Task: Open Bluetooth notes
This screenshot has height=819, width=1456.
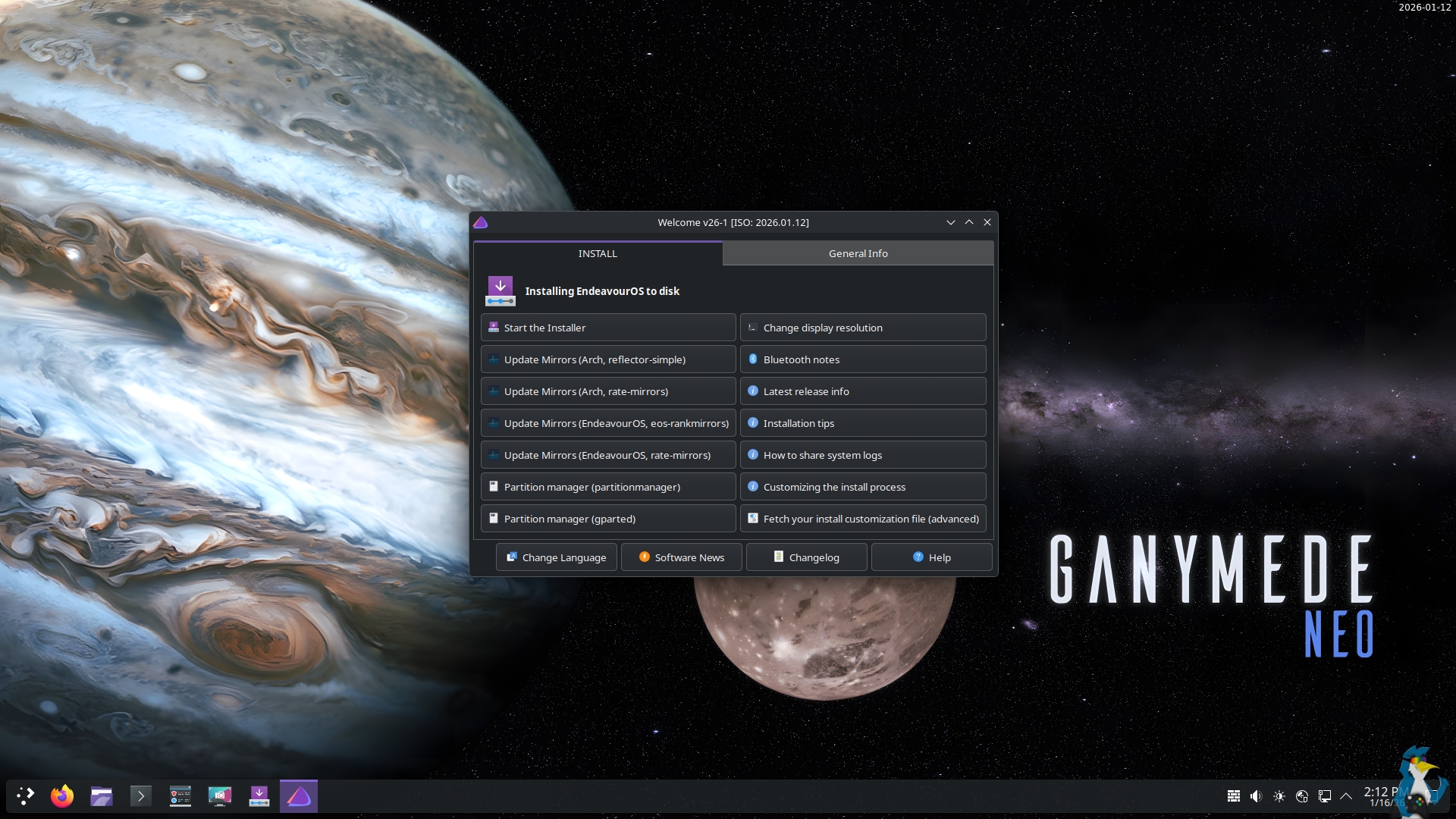Action: pos(862,359)
